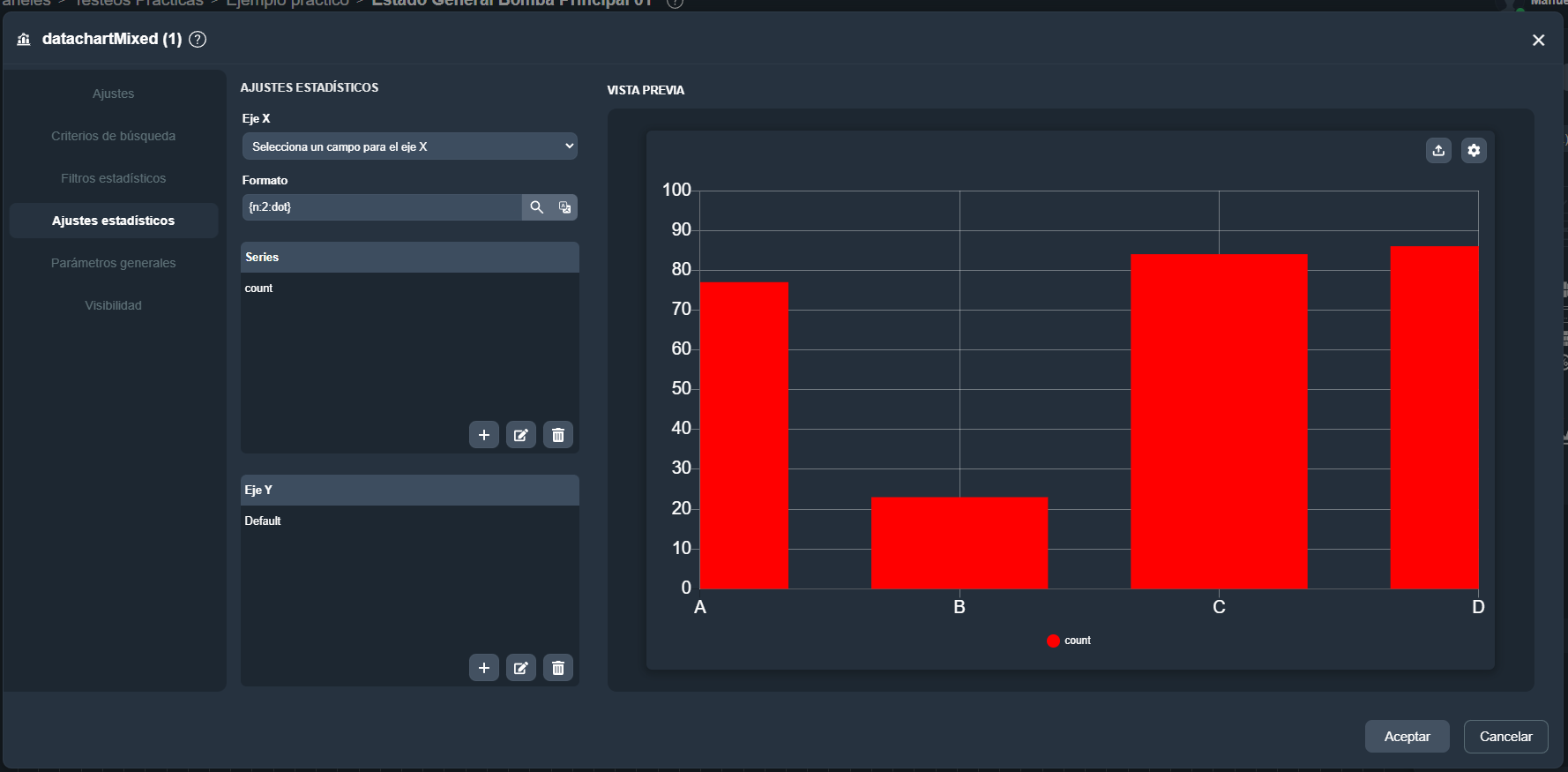
Task: Open the Eje X field dropdown
Action: point(409,146)
